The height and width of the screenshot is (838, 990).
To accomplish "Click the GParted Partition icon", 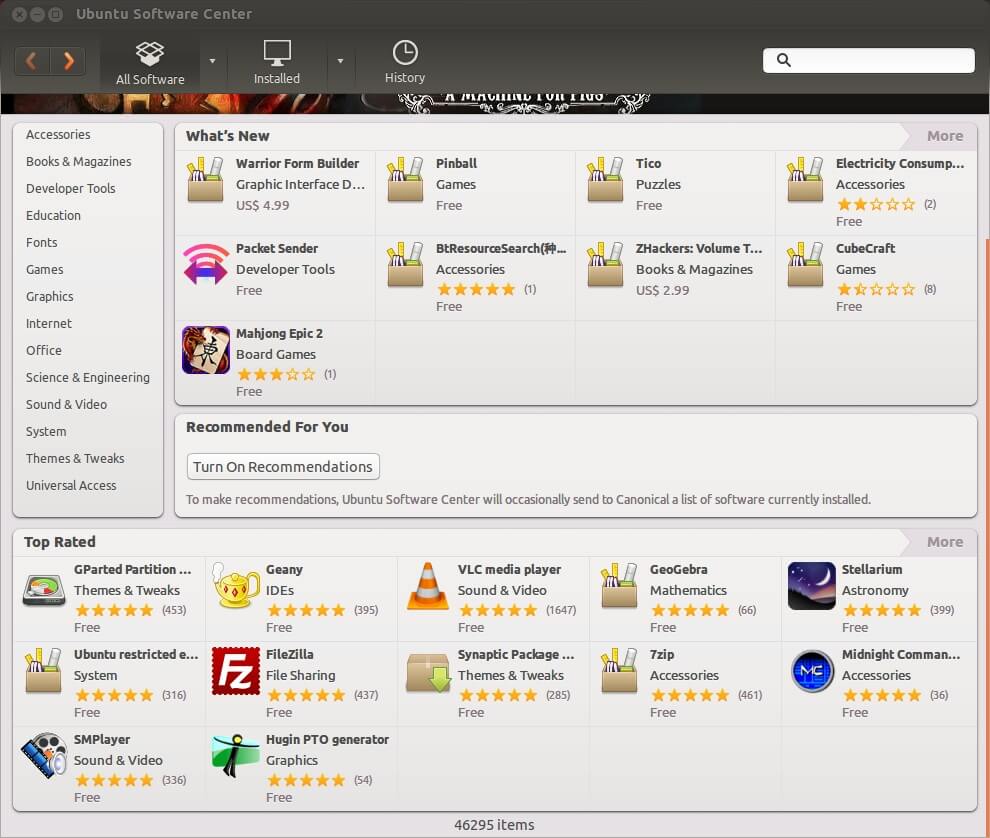I will [43, 590].
